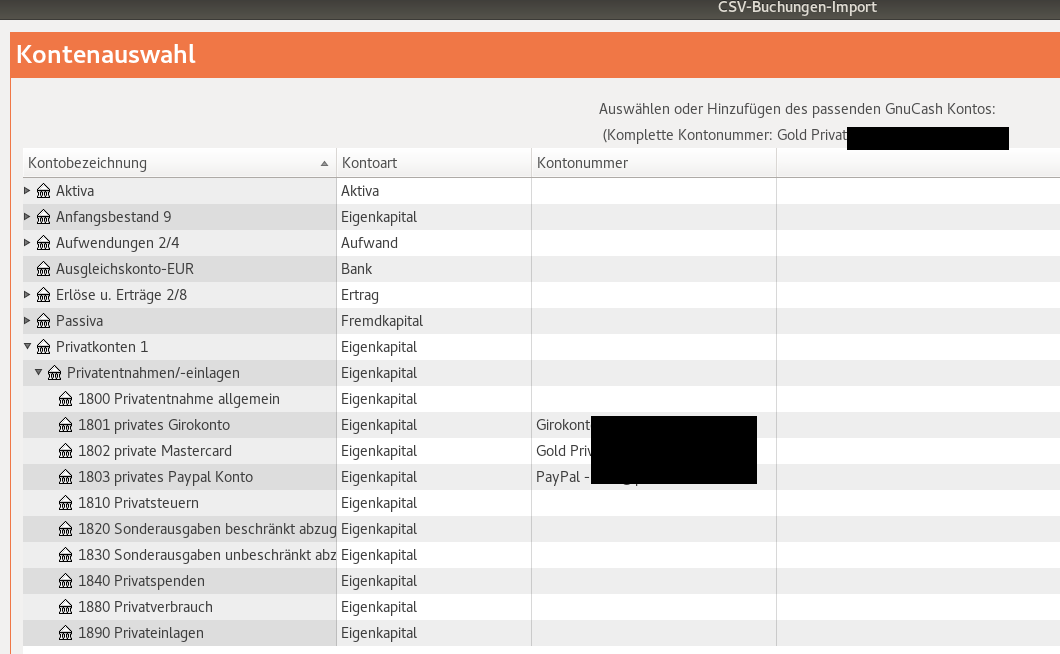Toggle the sort arrow in Kontobezeichnung header
Viewport: 1060px width, 654px height.
[x=324, y=164]
